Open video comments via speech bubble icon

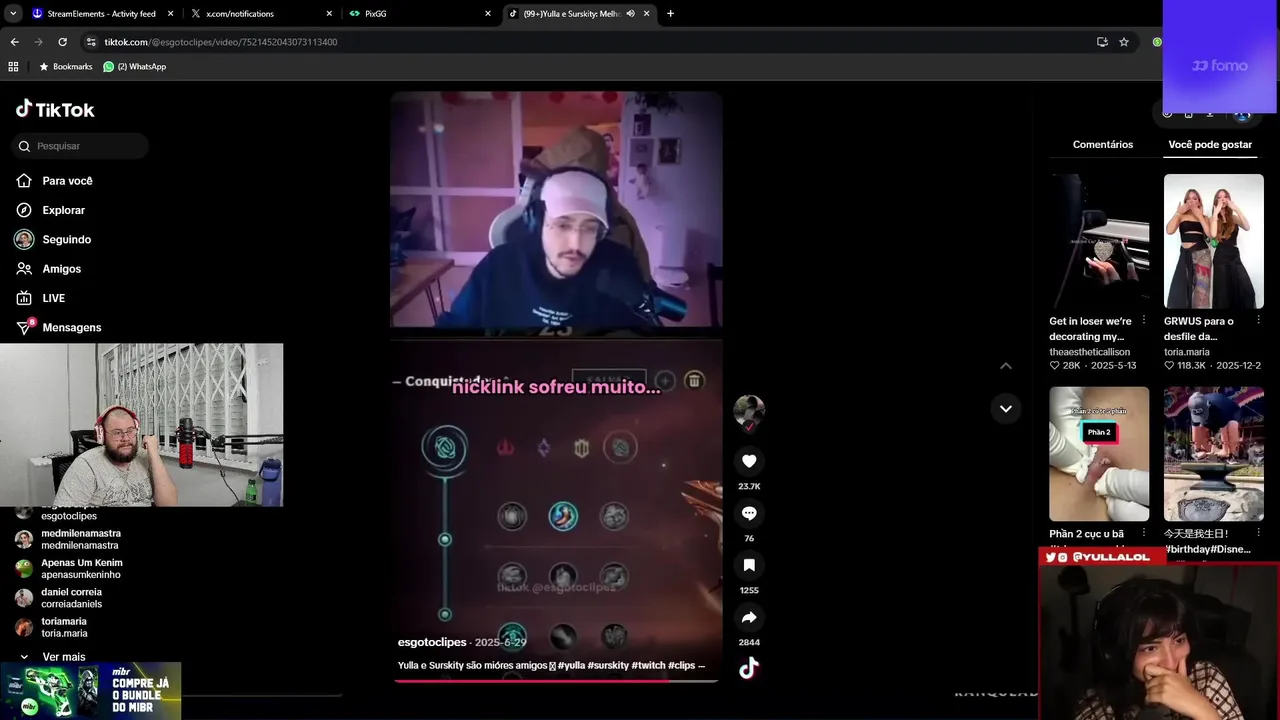(x=749, y=513)
